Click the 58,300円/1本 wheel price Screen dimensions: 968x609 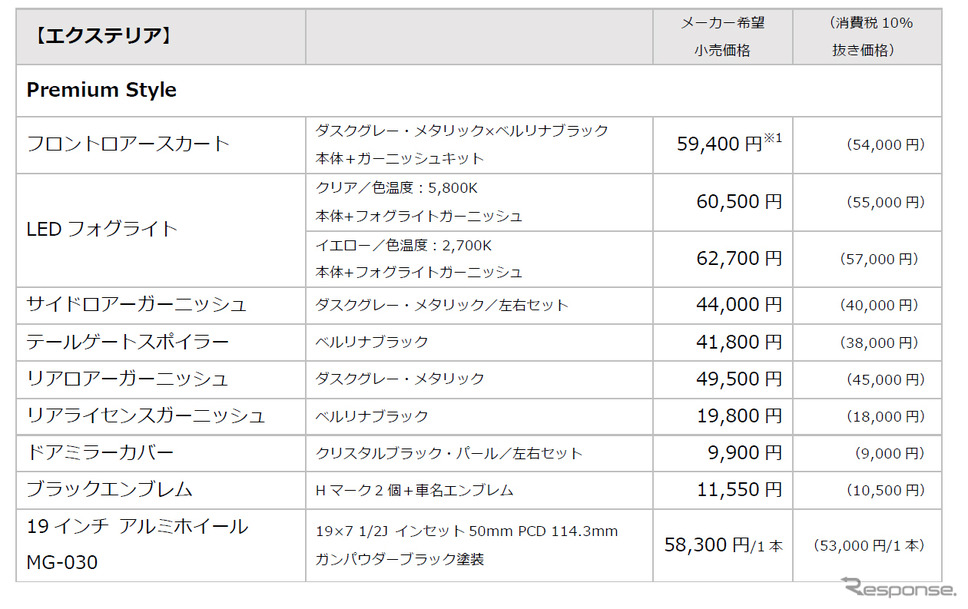click(x=723, y=545)
